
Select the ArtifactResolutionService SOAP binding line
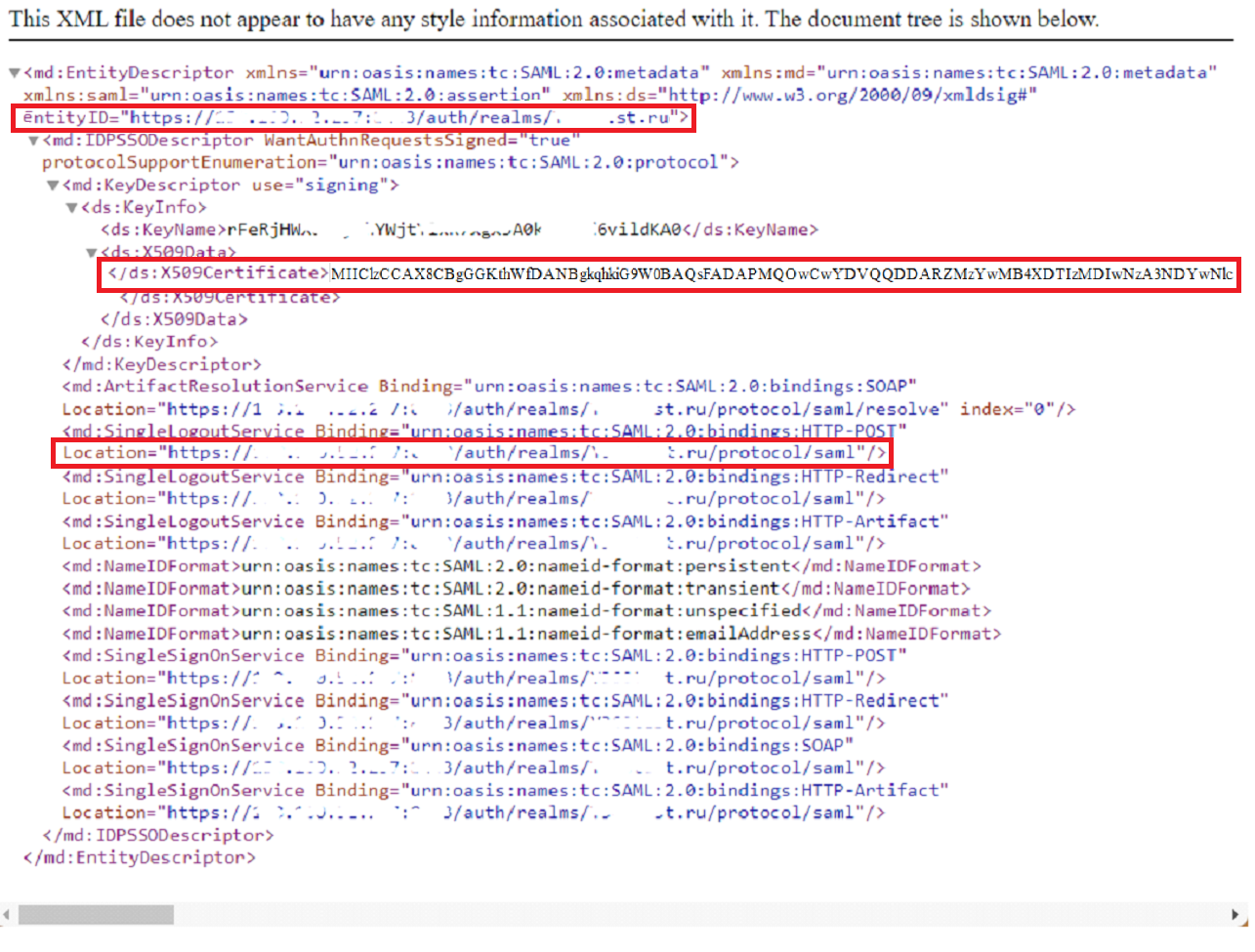pos(488,387)
